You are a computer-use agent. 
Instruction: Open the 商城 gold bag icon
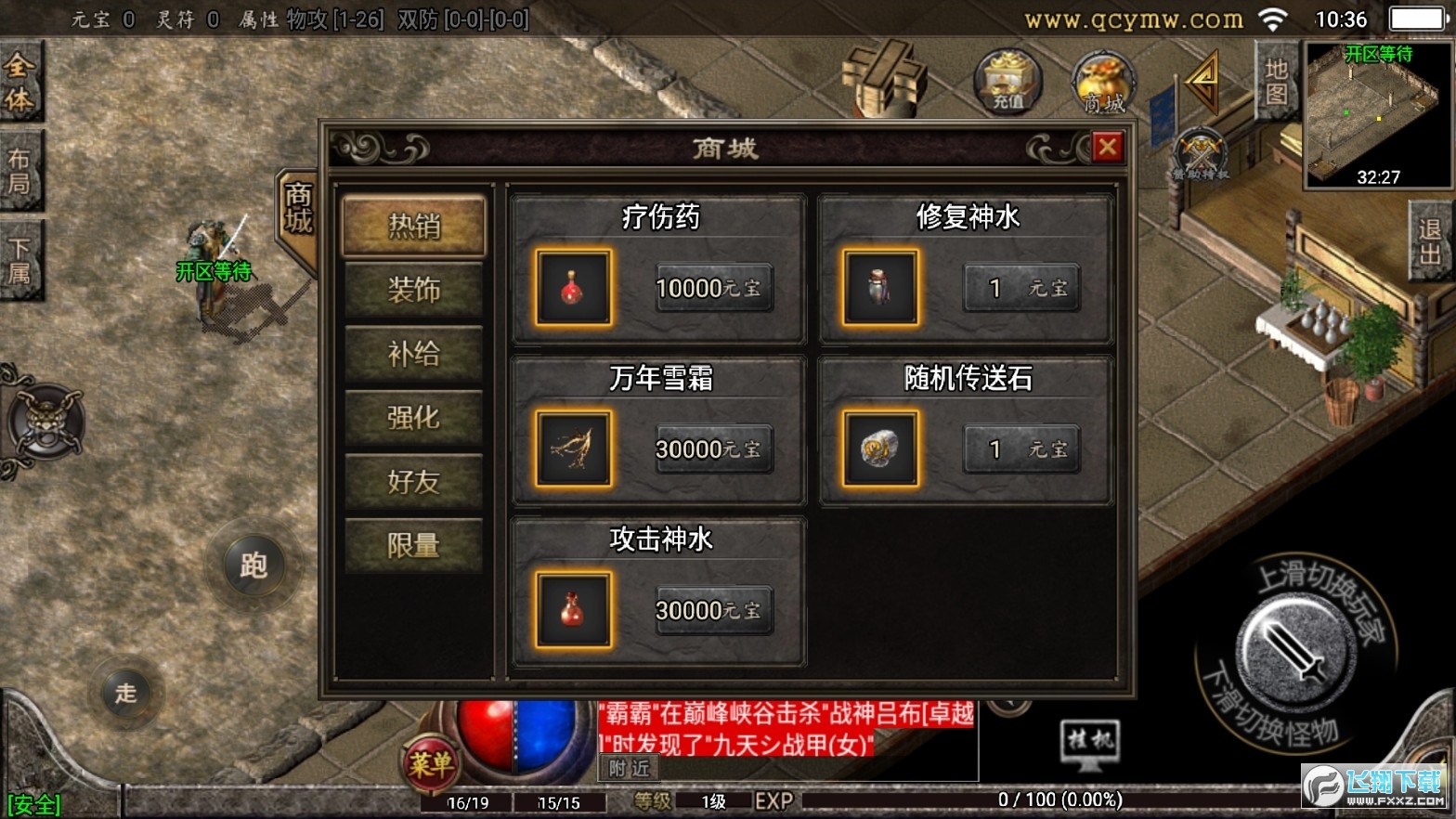pyautogui.click(x=1104, y=83)
